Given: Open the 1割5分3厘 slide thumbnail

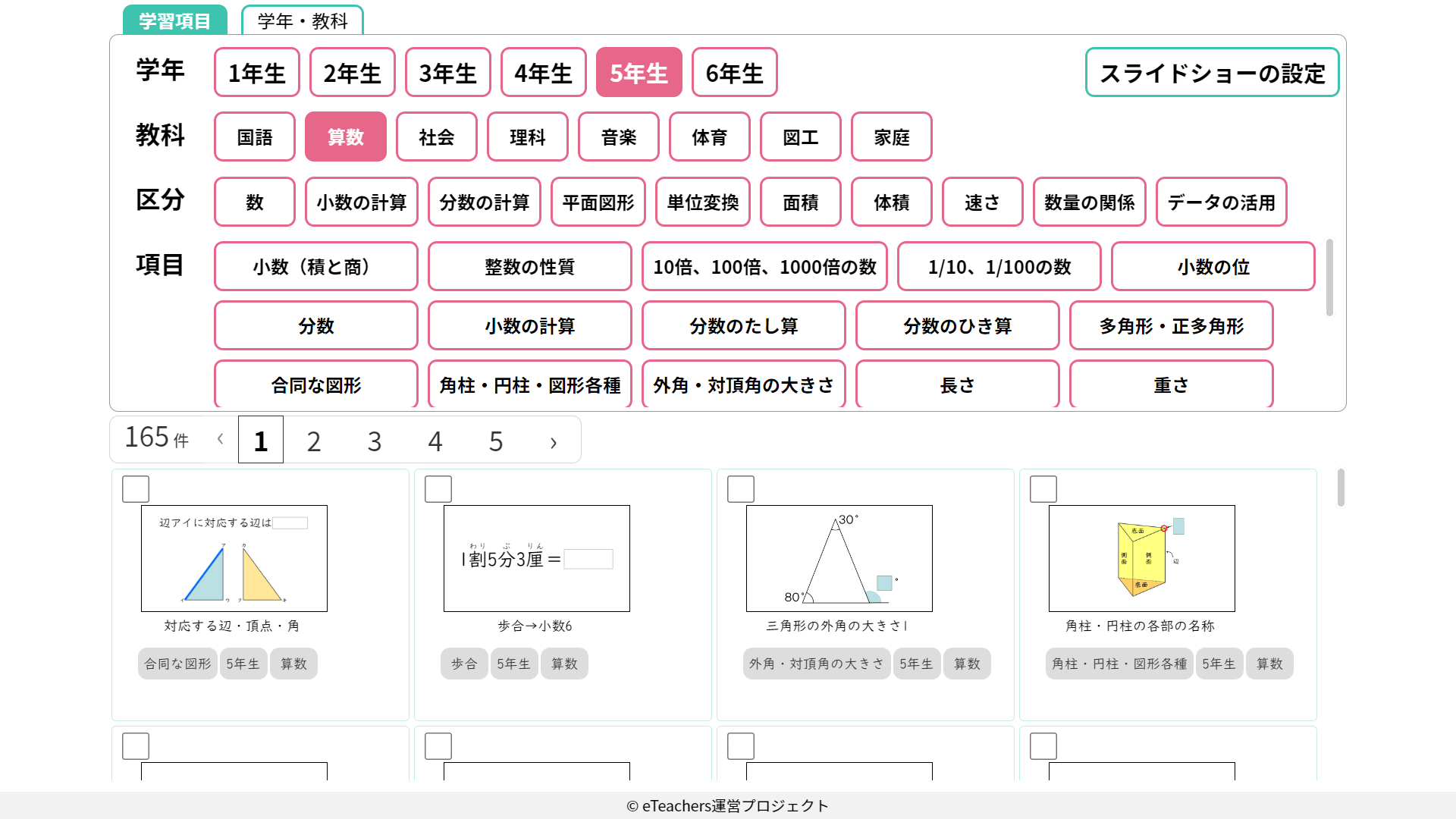Looking at the screenshot, I should 536,558.
